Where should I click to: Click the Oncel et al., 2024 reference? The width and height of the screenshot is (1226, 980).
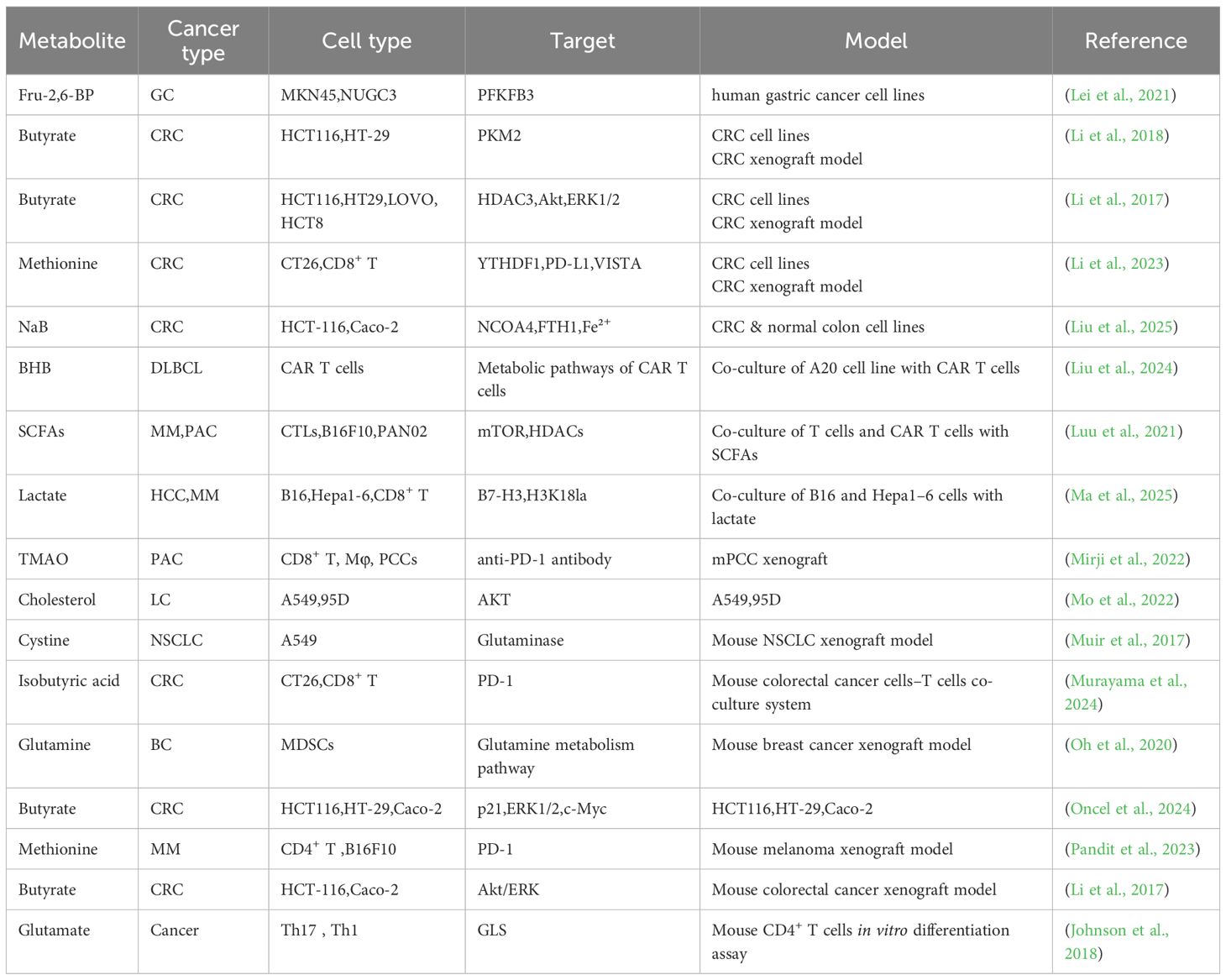pos(1130,809)
